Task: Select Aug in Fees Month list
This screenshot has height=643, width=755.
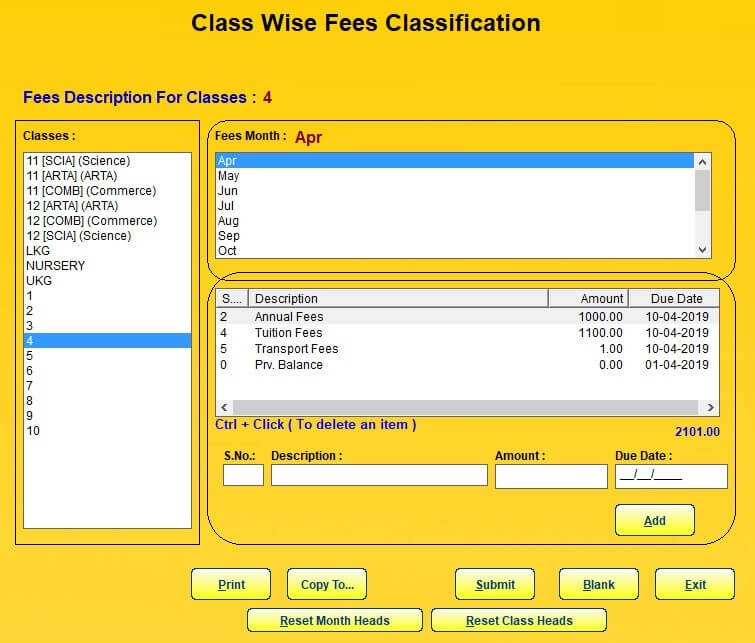Action: pyautogui.click(x=455, y=221)
